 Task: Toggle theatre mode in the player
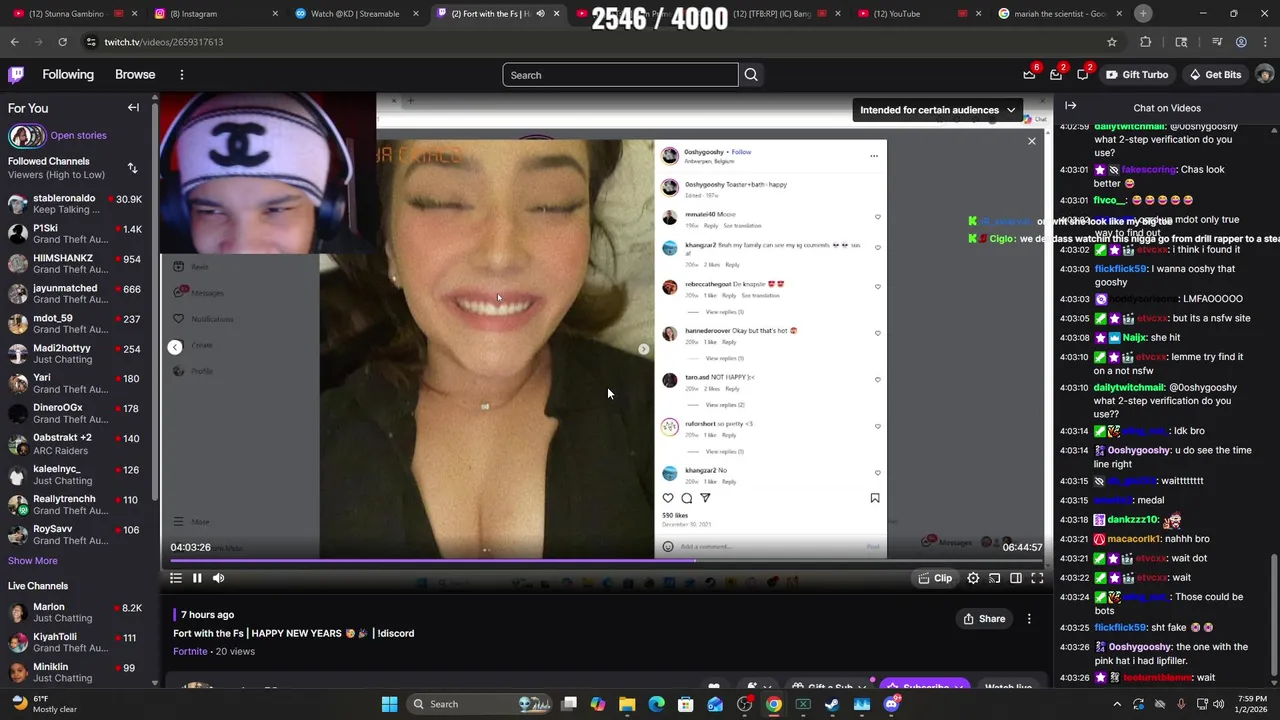tap(1015, 578)
